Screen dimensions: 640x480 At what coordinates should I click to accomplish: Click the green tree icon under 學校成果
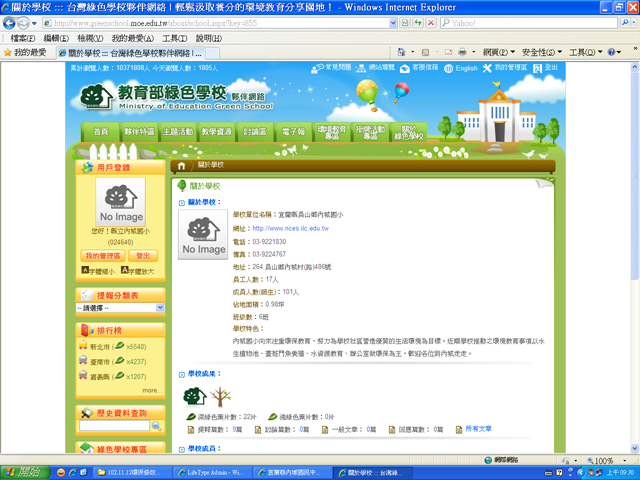click(194, 395)
